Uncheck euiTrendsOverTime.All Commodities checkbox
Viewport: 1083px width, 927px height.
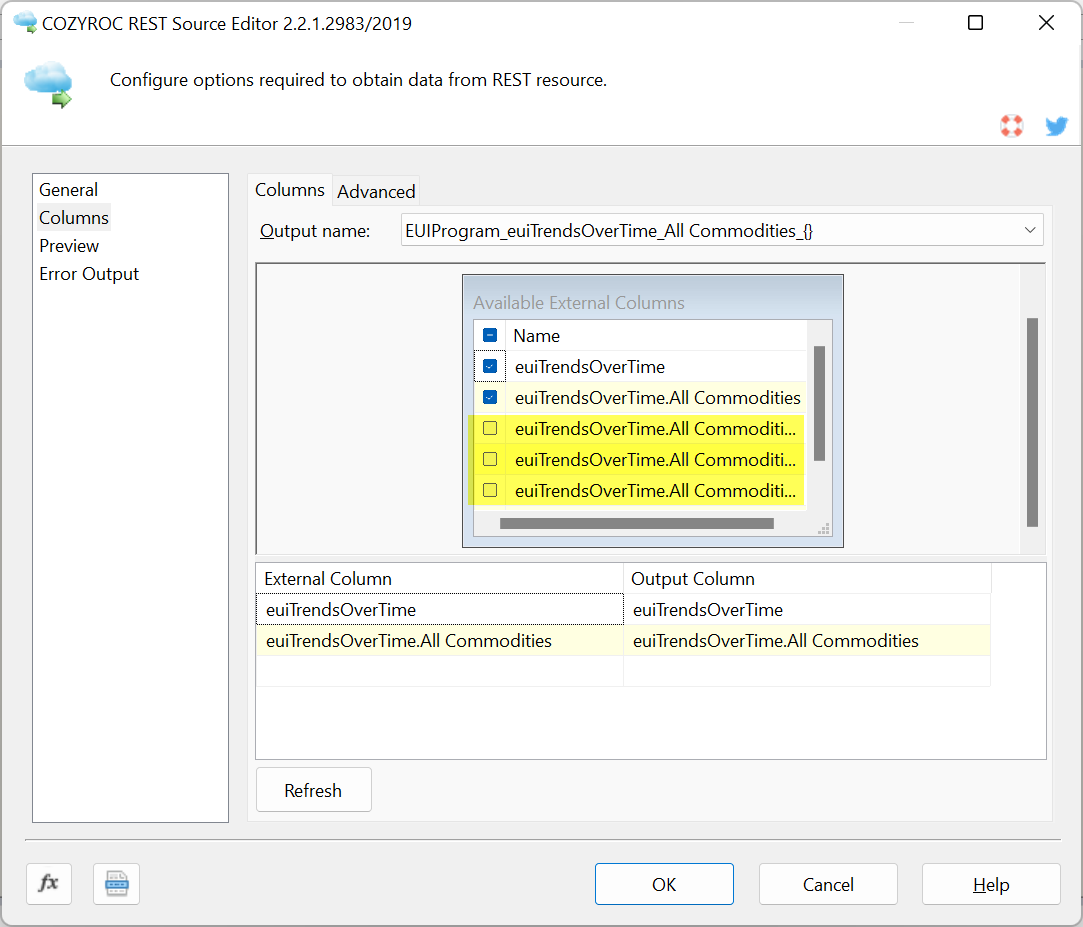pyautogui.click(x=490, y=397)
